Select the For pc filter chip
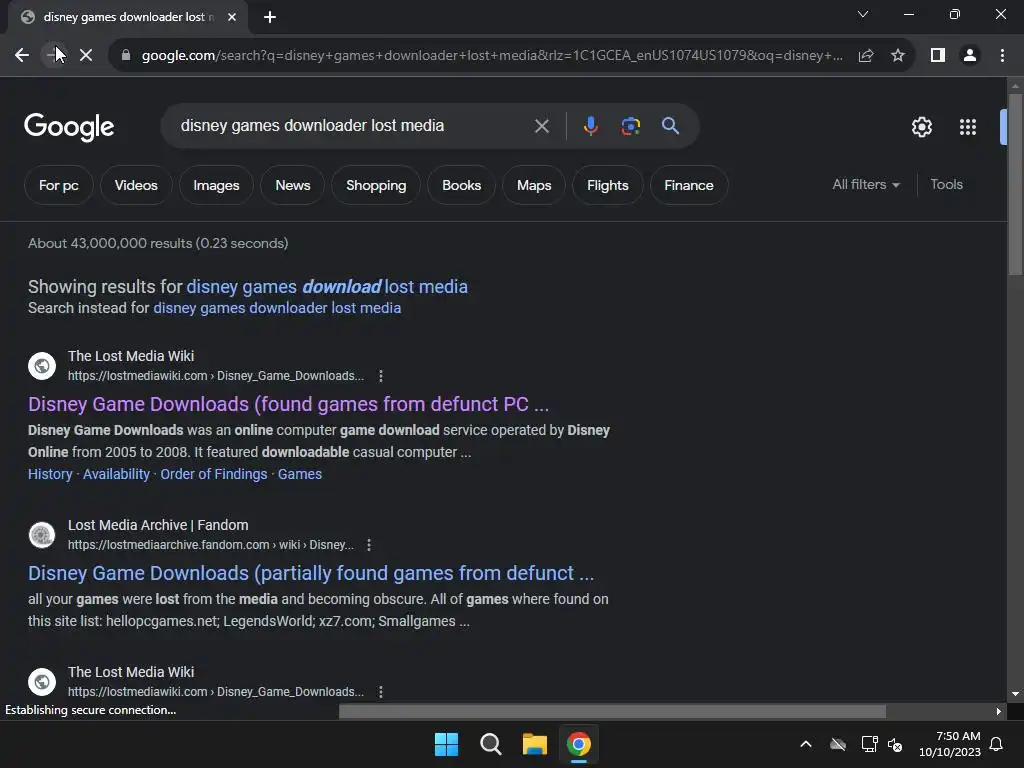This screenshot has height=768, width=1024. tap(59, 185)
